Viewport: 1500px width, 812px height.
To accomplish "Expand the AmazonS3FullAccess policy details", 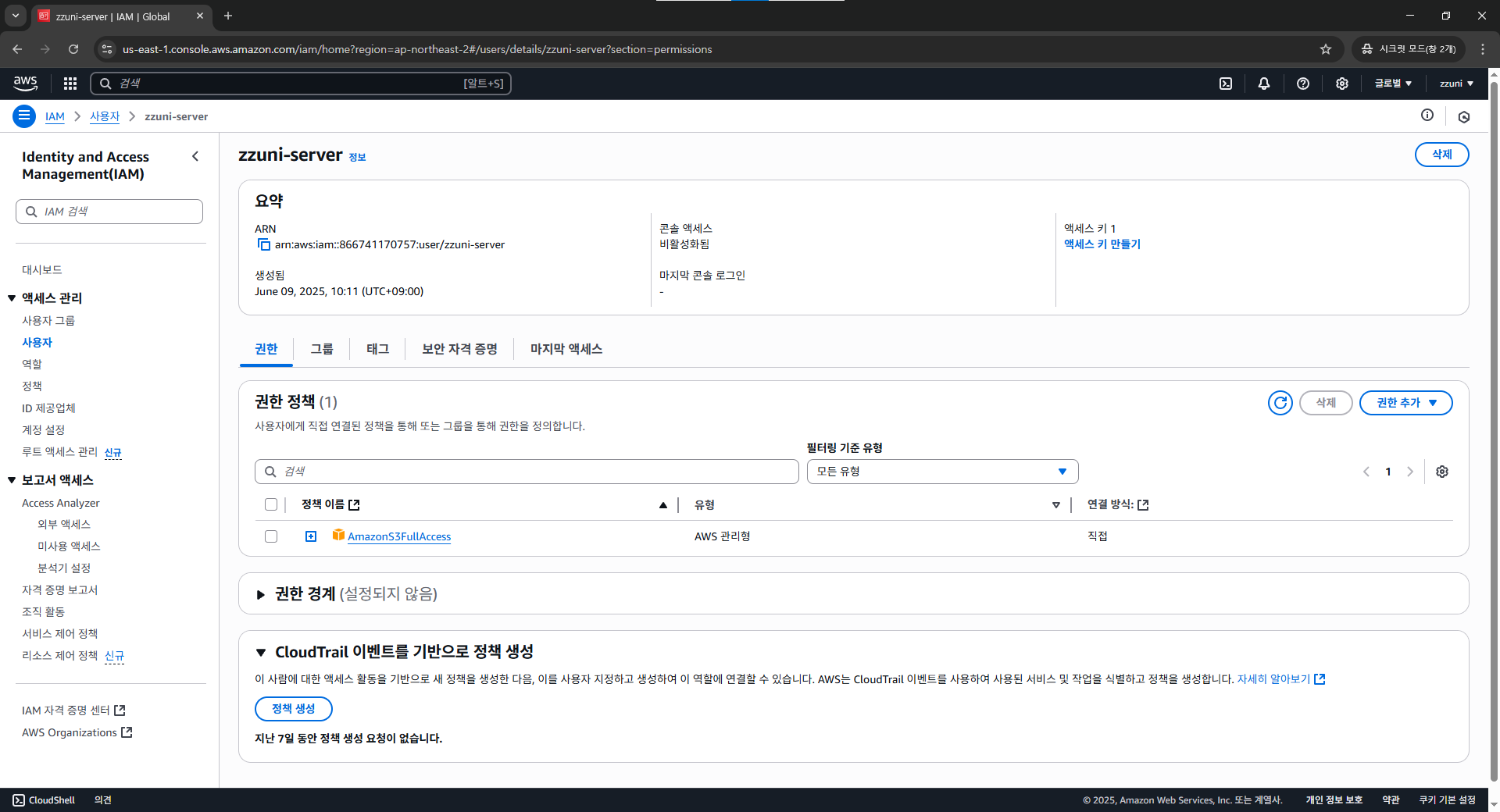I will pyautogui.click(x=311, y=536).
